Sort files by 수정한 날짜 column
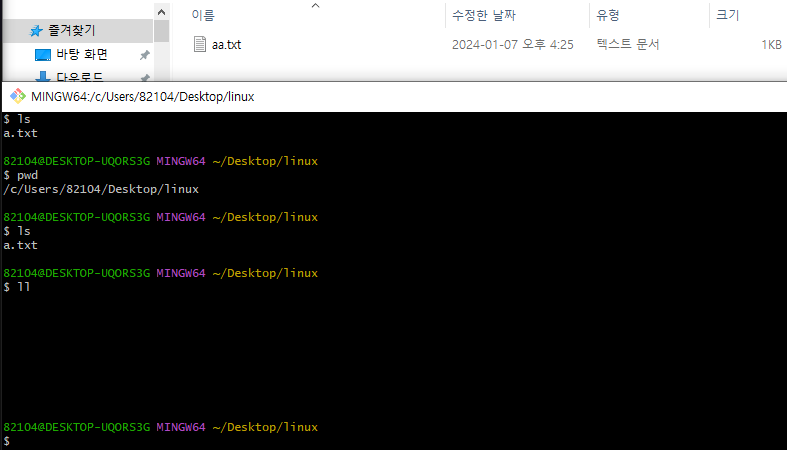Image resolution: width=787 pixels, height=450 pixels. click(x=484, y=15)
